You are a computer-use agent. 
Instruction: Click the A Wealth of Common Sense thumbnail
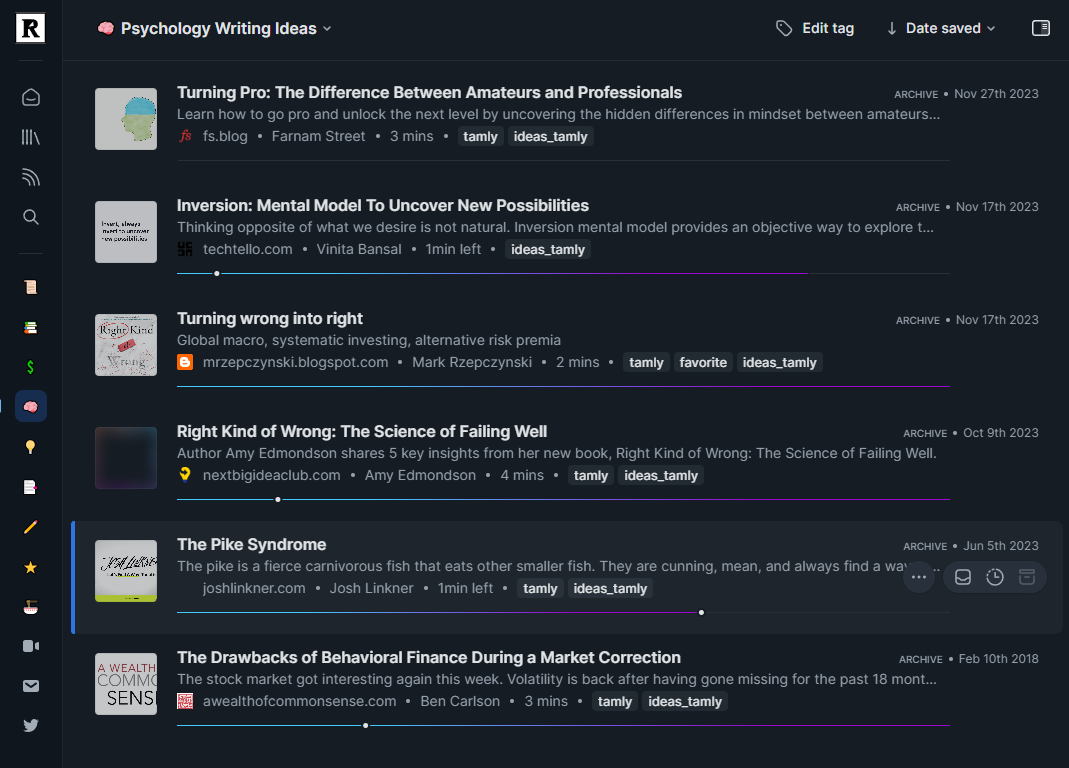tap(126, 684)
